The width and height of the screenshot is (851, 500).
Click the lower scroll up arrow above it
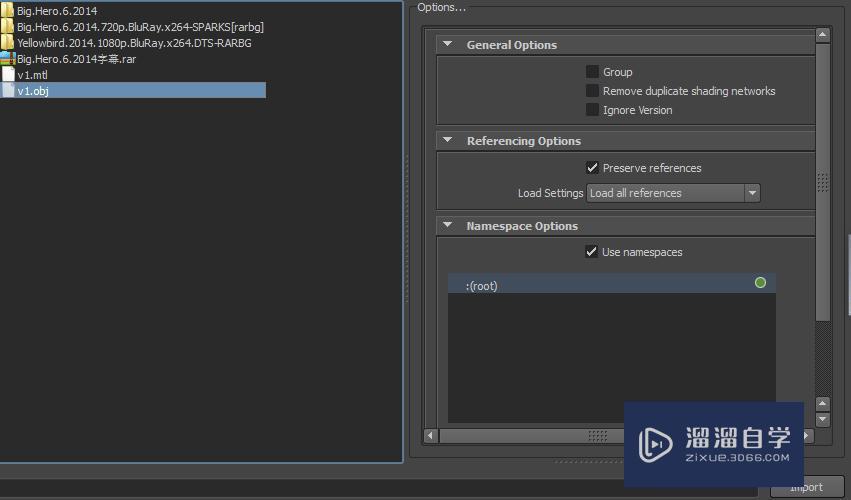[823, 403]
